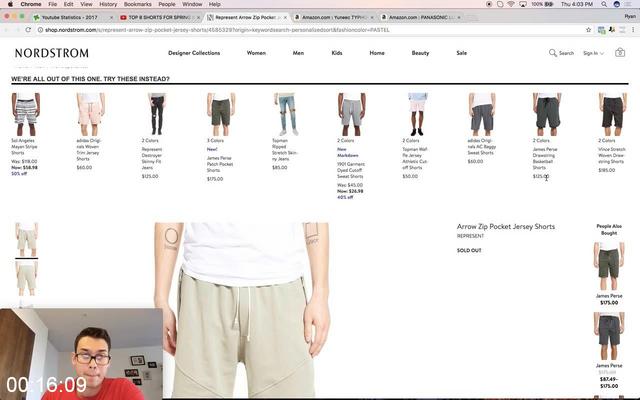Open the Beauty category
The width and height of the screenshot is (640, 400).
pyautogui.click(x=420, y=53)
